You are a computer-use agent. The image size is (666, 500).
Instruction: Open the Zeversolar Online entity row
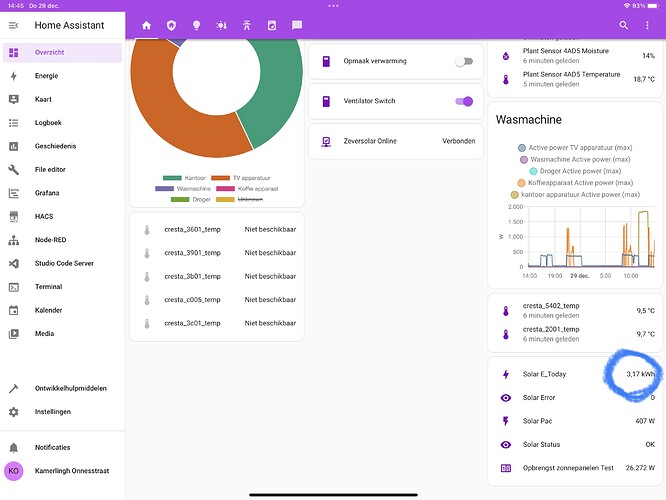(x=396, y=141)
